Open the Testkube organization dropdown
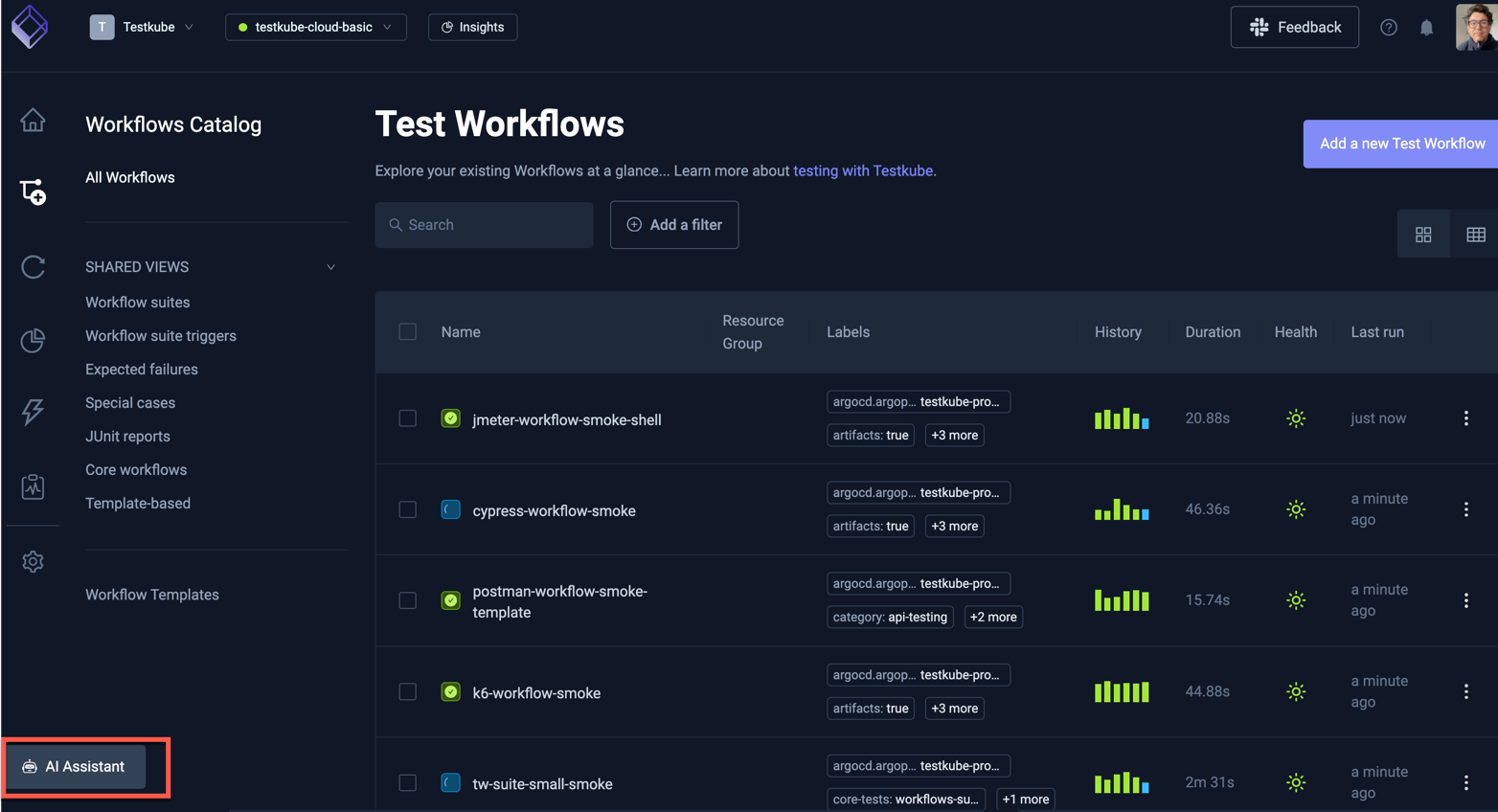The image size is (1498, 812). coord(142,27)
